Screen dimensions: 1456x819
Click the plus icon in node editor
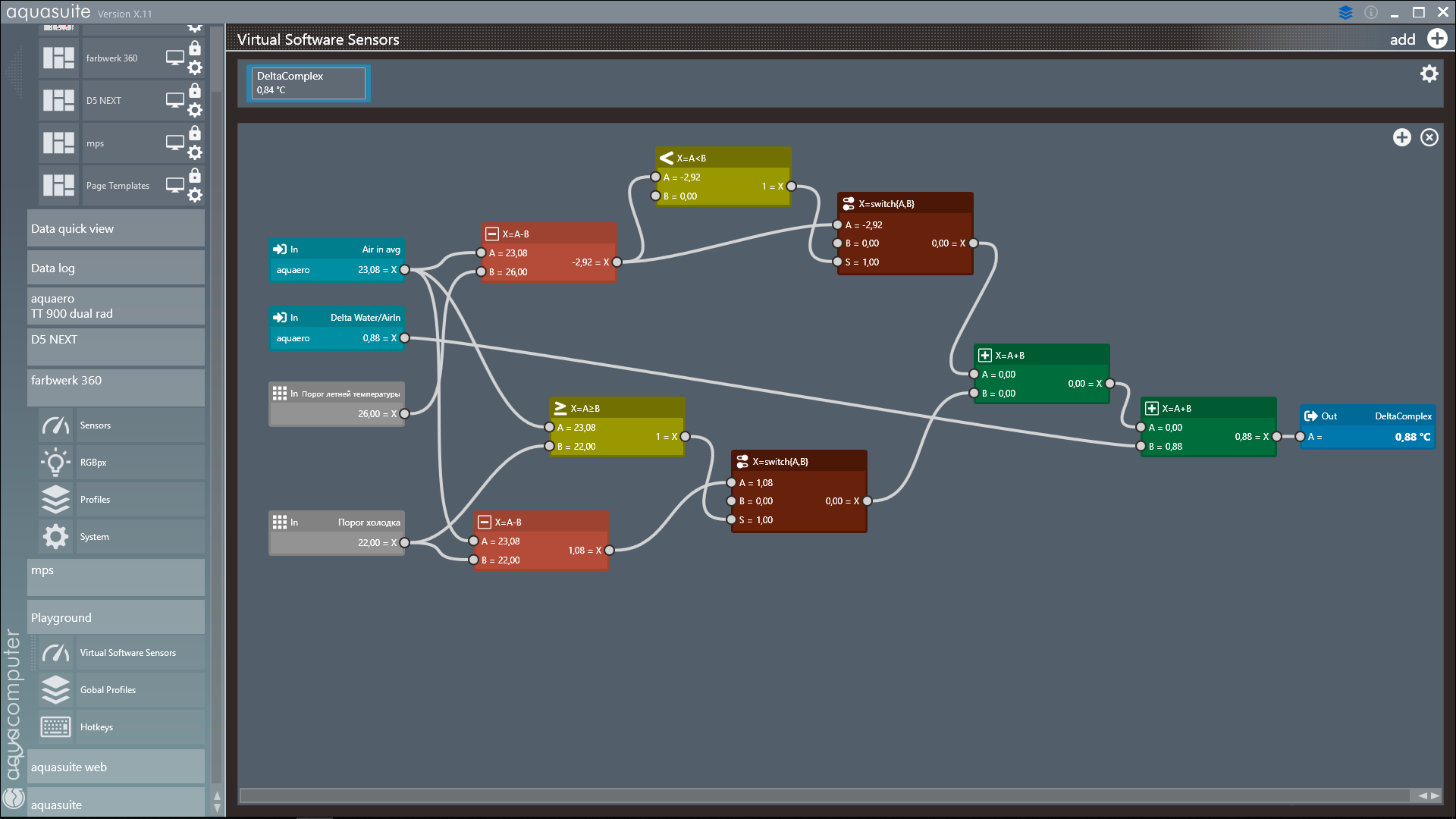[1401, 137]
